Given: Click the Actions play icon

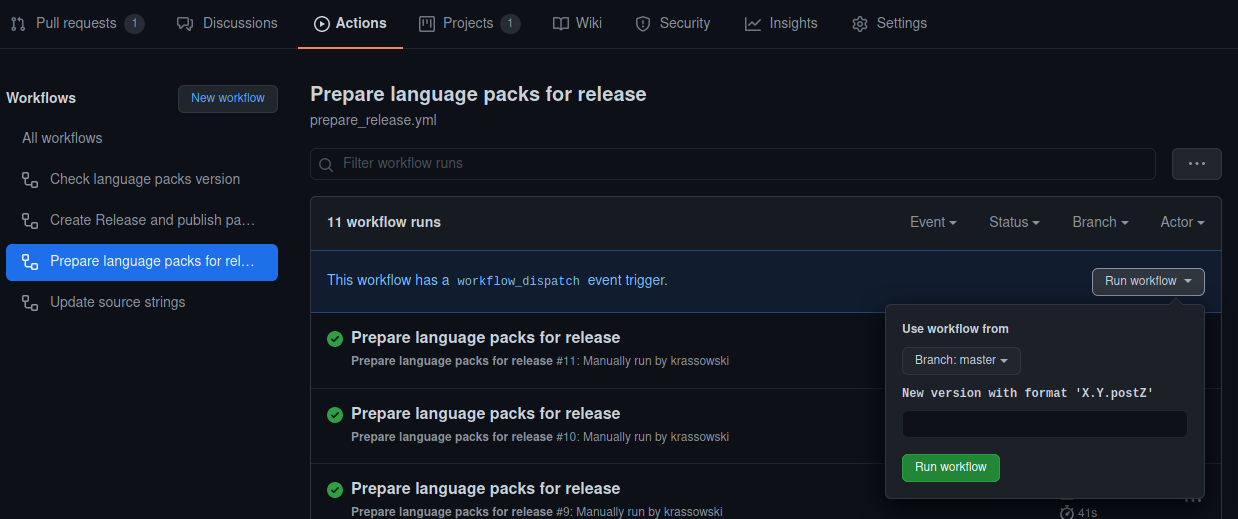Looking at the screenshot, I should [x=322, y=23].
